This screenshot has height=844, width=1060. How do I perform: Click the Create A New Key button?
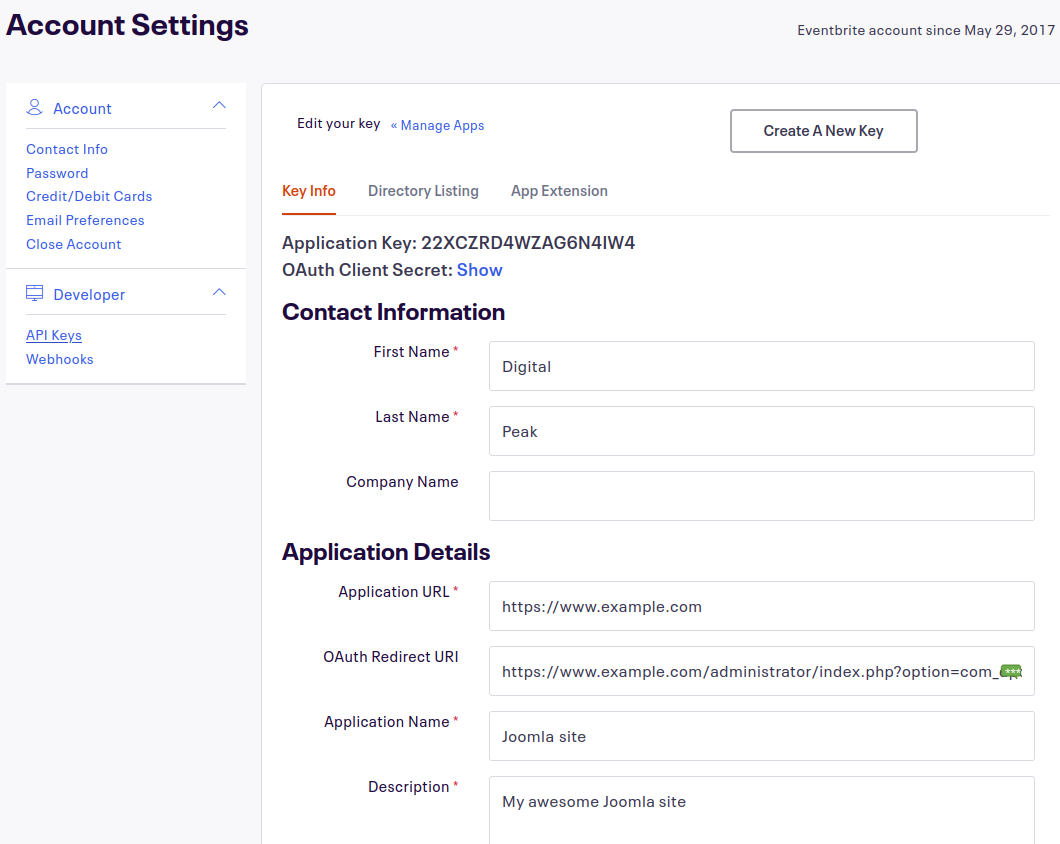[x=823, y=131]
